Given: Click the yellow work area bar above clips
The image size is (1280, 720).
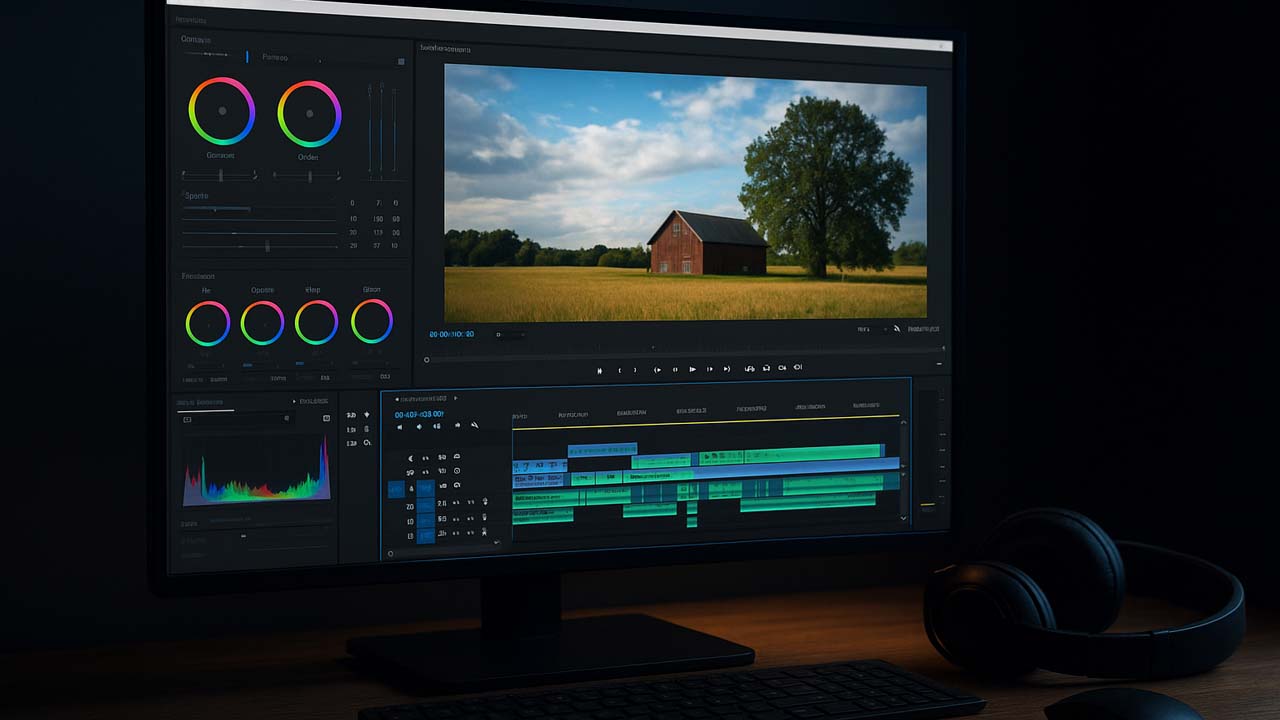Looking at the screenshot, I should coord(705,423).
